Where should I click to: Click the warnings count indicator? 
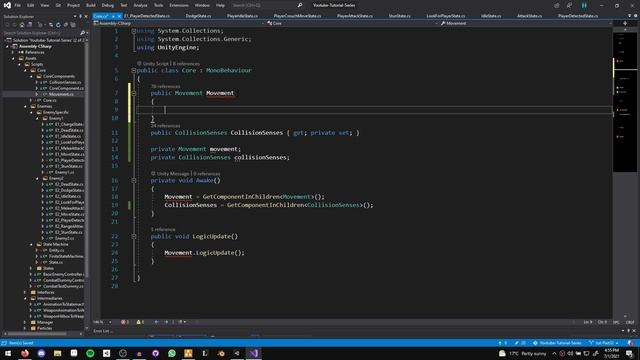pos(140,322)
